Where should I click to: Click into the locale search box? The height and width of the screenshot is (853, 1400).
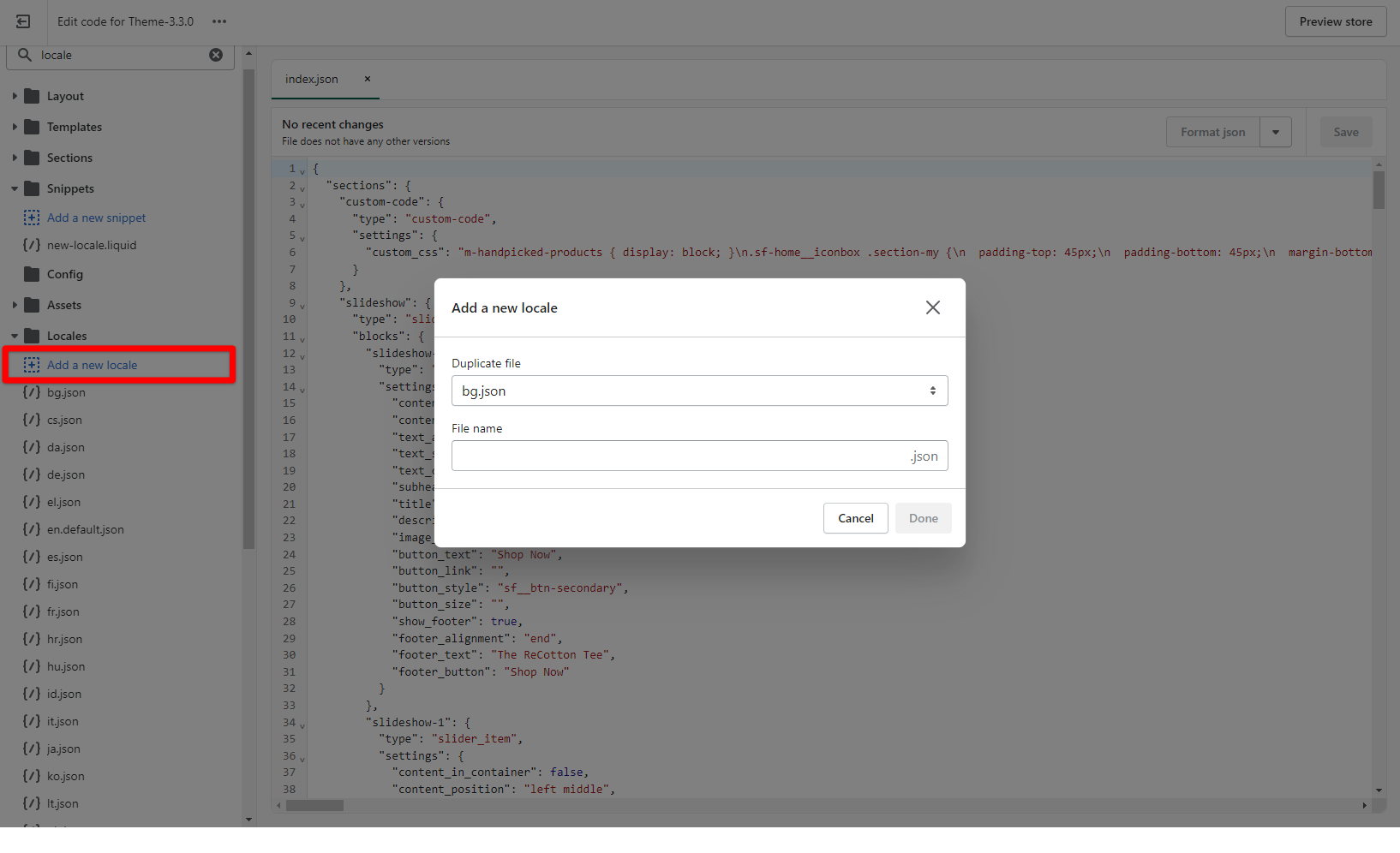tap(120, 55)
